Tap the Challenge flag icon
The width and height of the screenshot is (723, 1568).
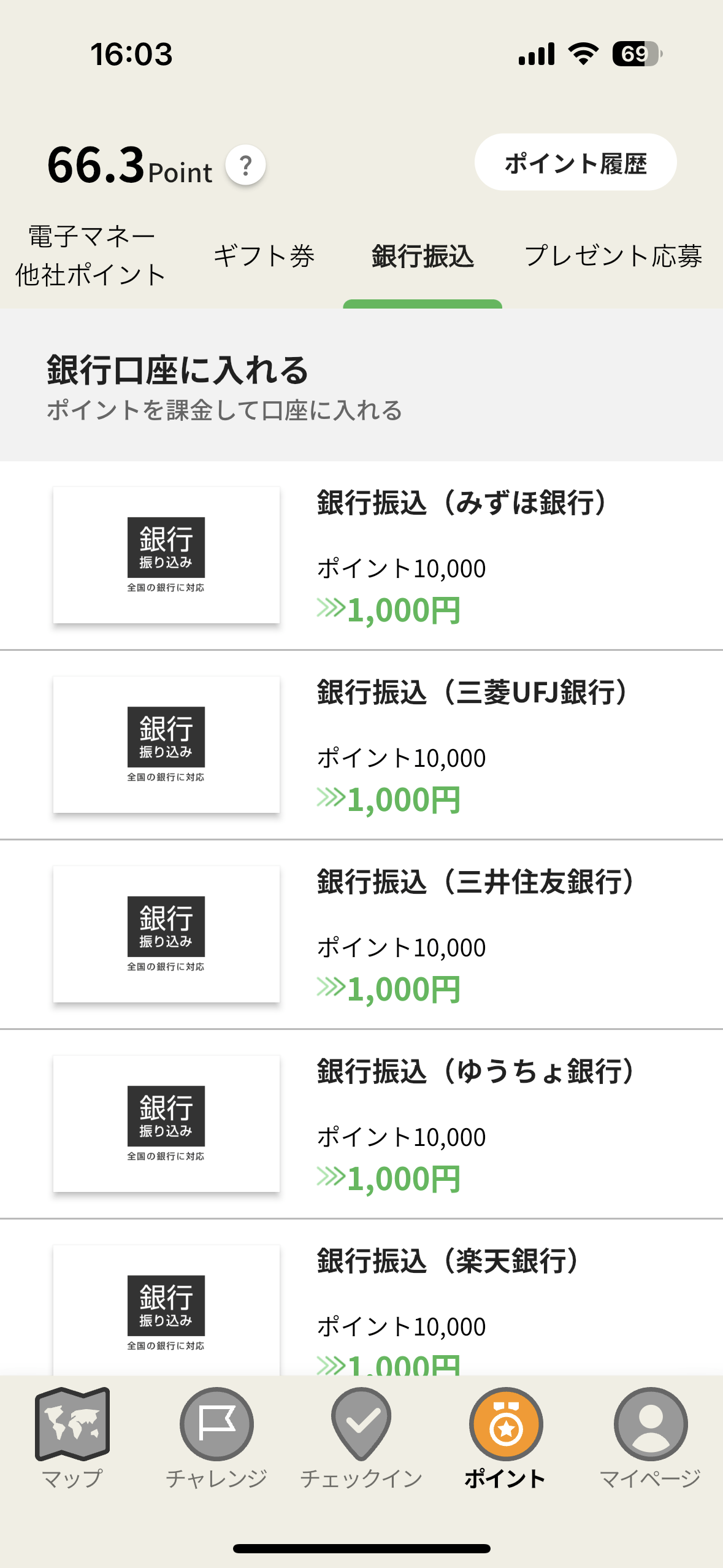tap(216, 1424)
